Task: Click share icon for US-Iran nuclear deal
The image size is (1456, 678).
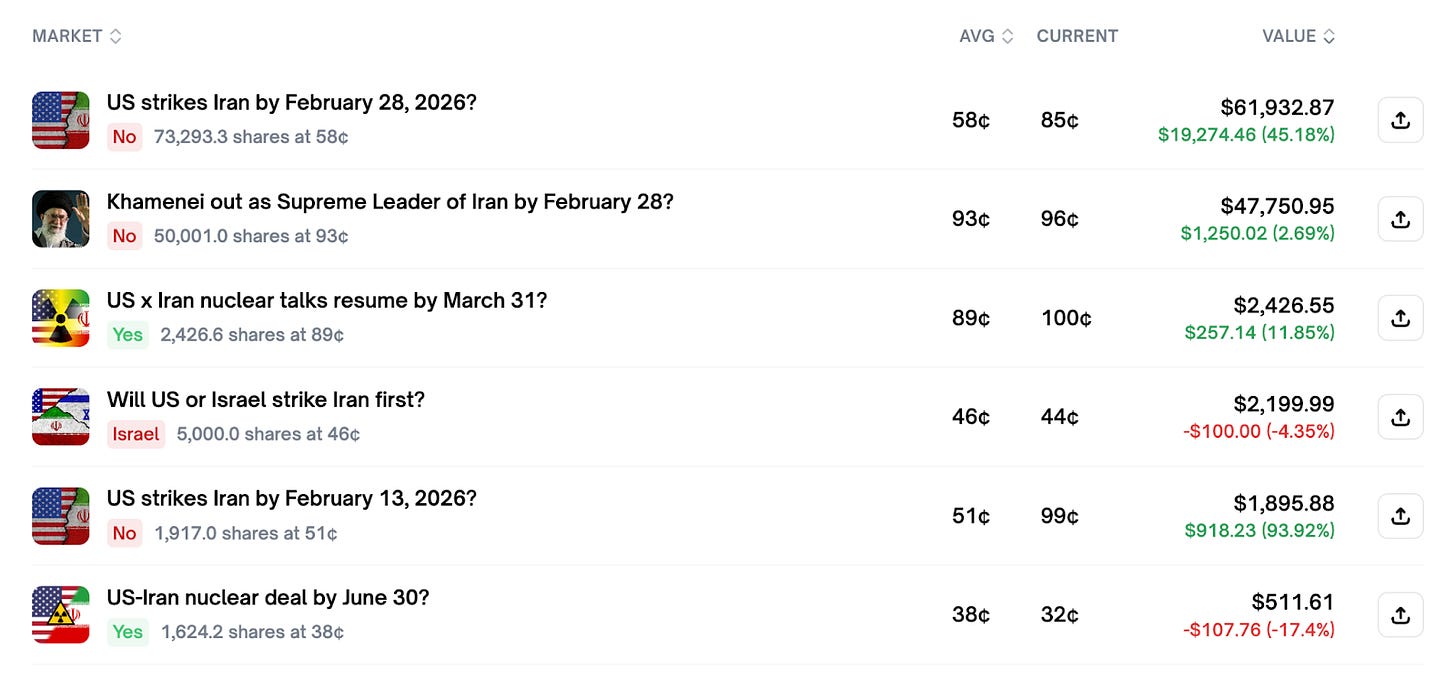Action: [x=1400, y=615]
